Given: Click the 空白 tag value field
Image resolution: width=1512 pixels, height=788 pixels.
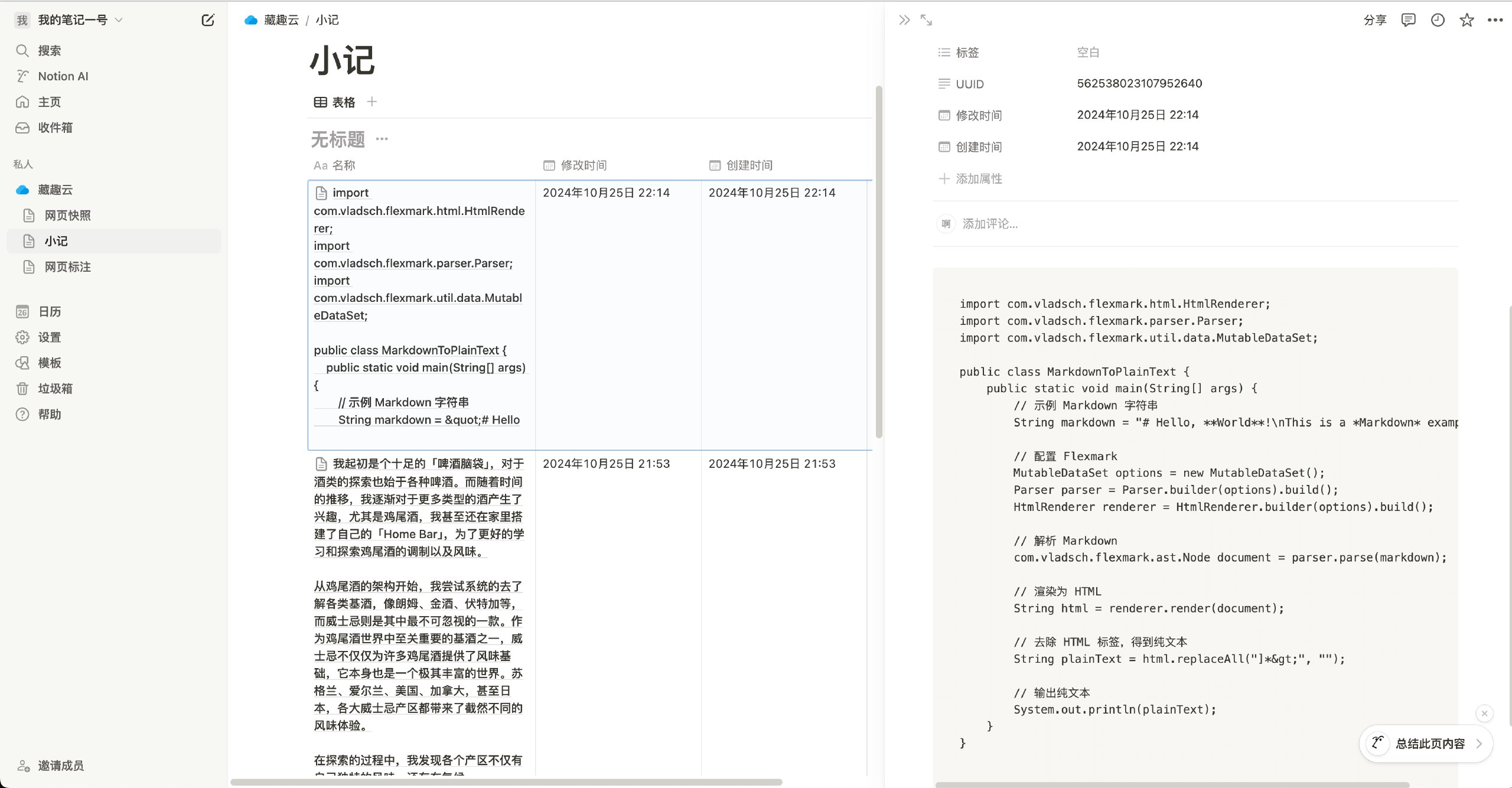Looking at the screenshot, I should tap(1088, 53).
